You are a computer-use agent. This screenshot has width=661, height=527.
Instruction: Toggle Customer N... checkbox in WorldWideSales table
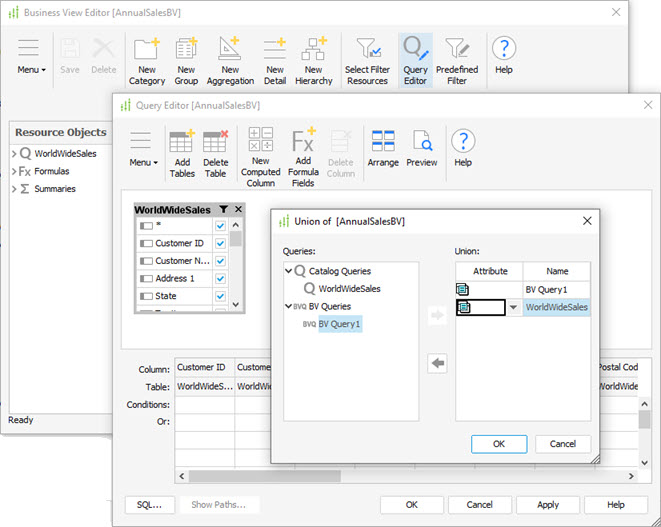click(x=220, y=261)
